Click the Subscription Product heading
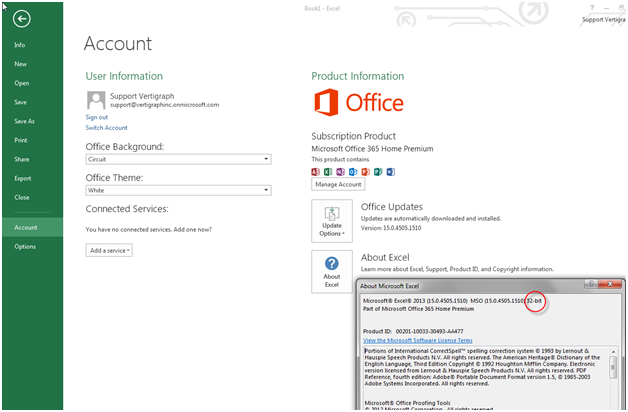The width and height of the screenshot is (628, 412). point(354,136)
